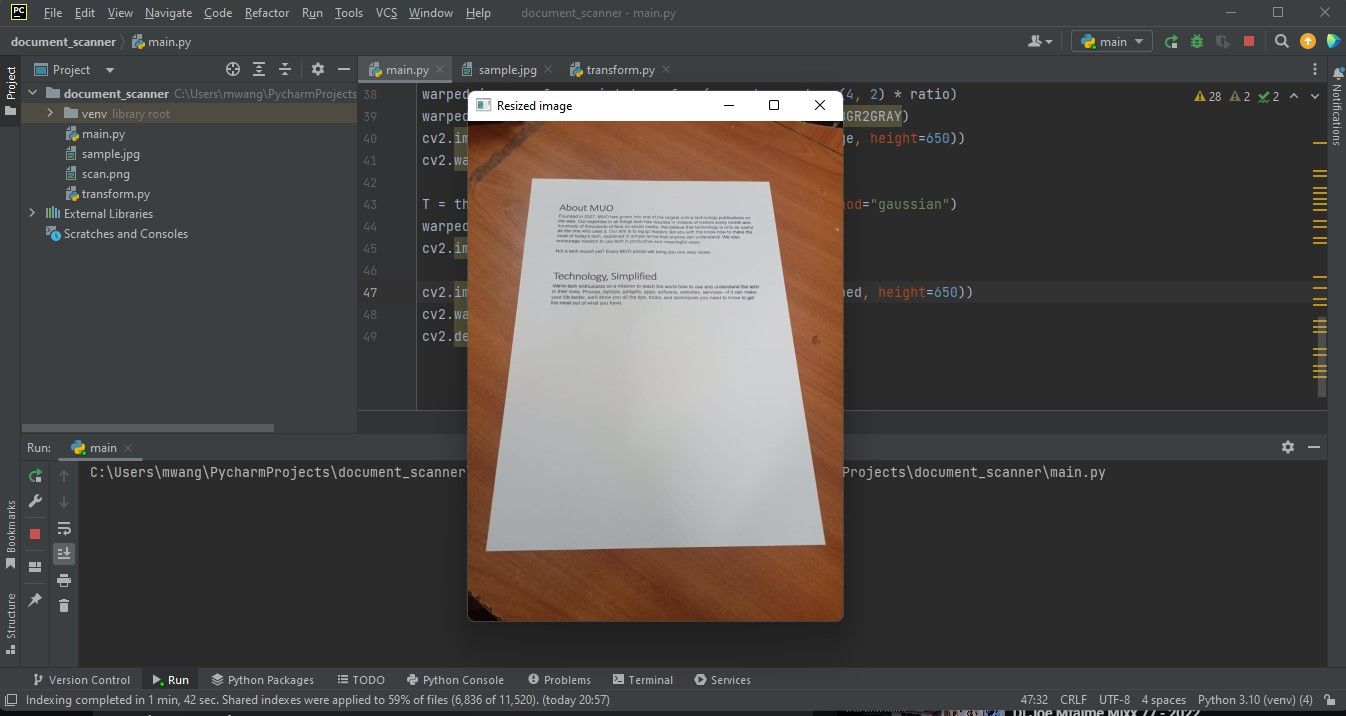Click the print icon in Run panel
Viewport: 1346px width, 716px height.
(64, 580)
